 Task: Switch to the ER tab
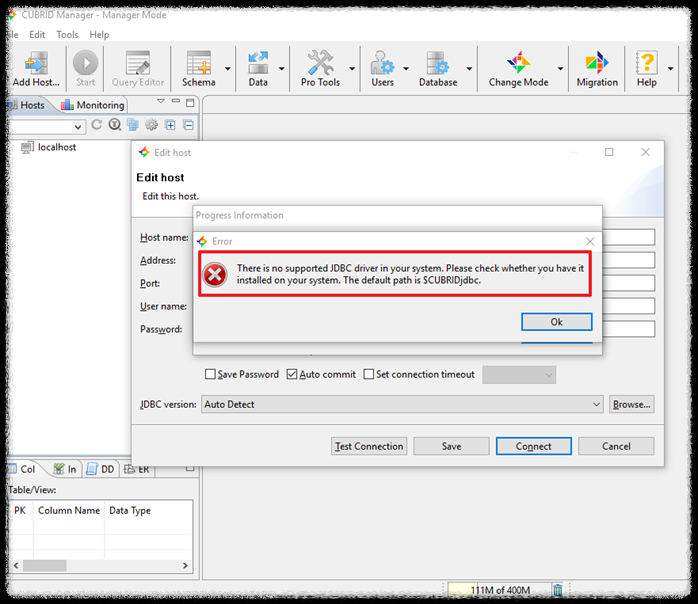(137, 469)
